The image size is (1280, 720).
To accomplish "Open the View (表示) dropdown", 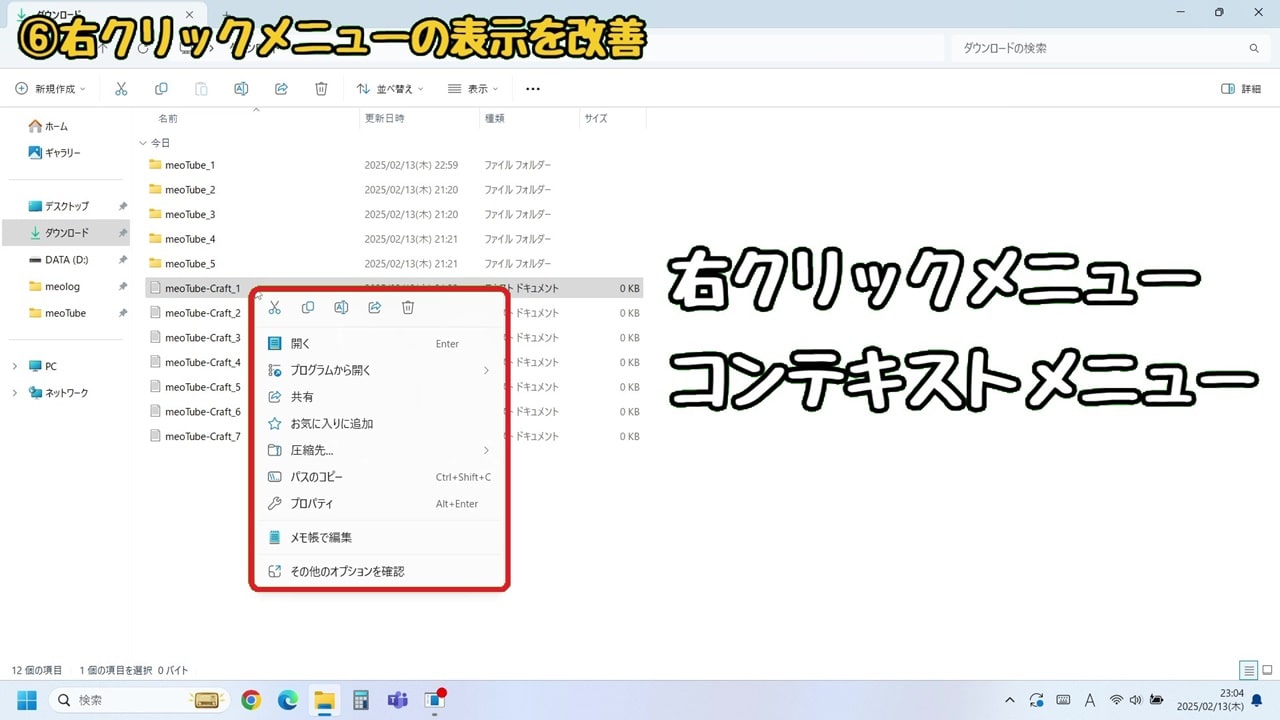I will 473,89.
